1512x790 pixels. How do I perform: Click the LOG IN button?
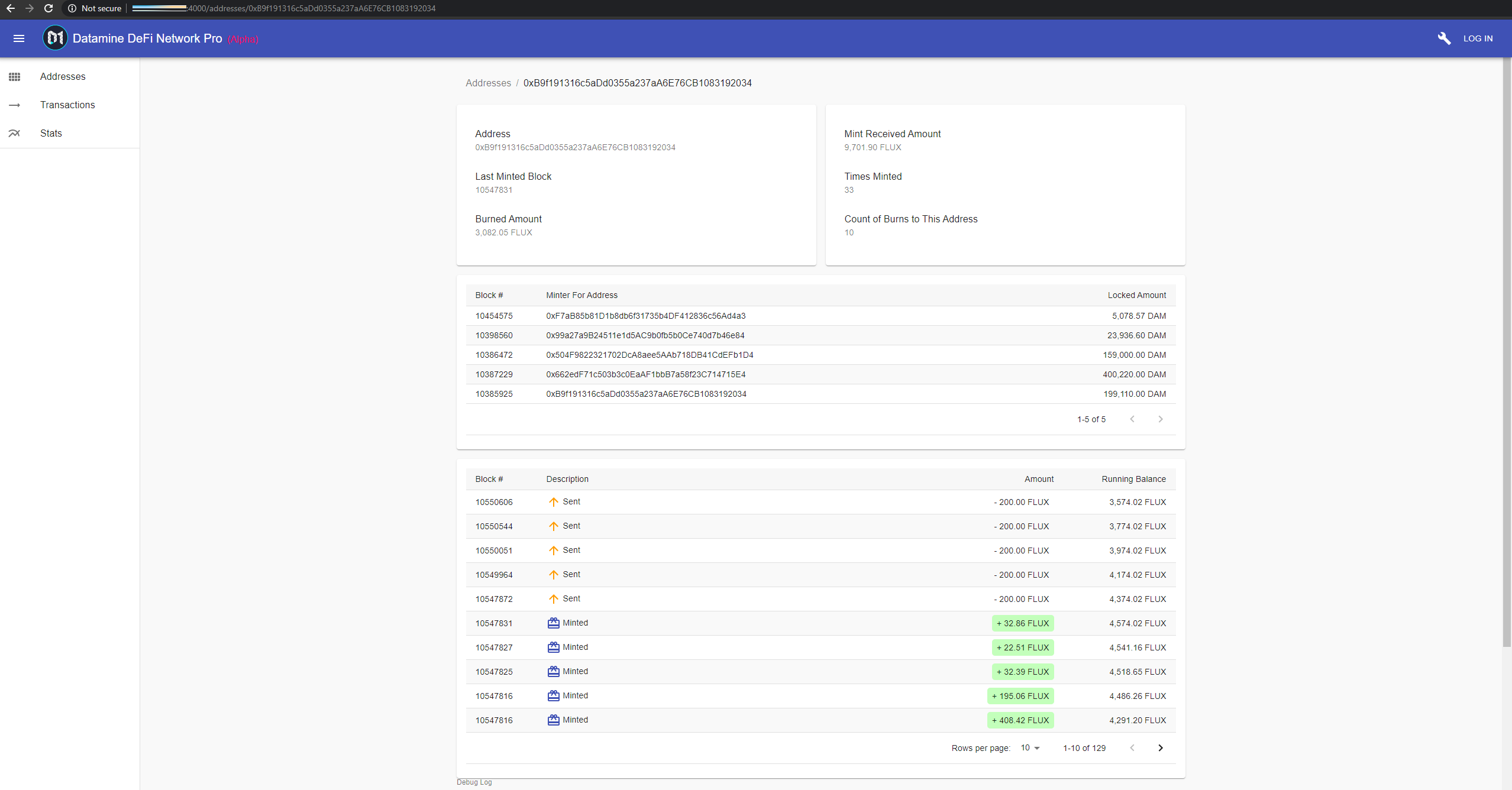pyautogui.click(x=1478, y=38)
